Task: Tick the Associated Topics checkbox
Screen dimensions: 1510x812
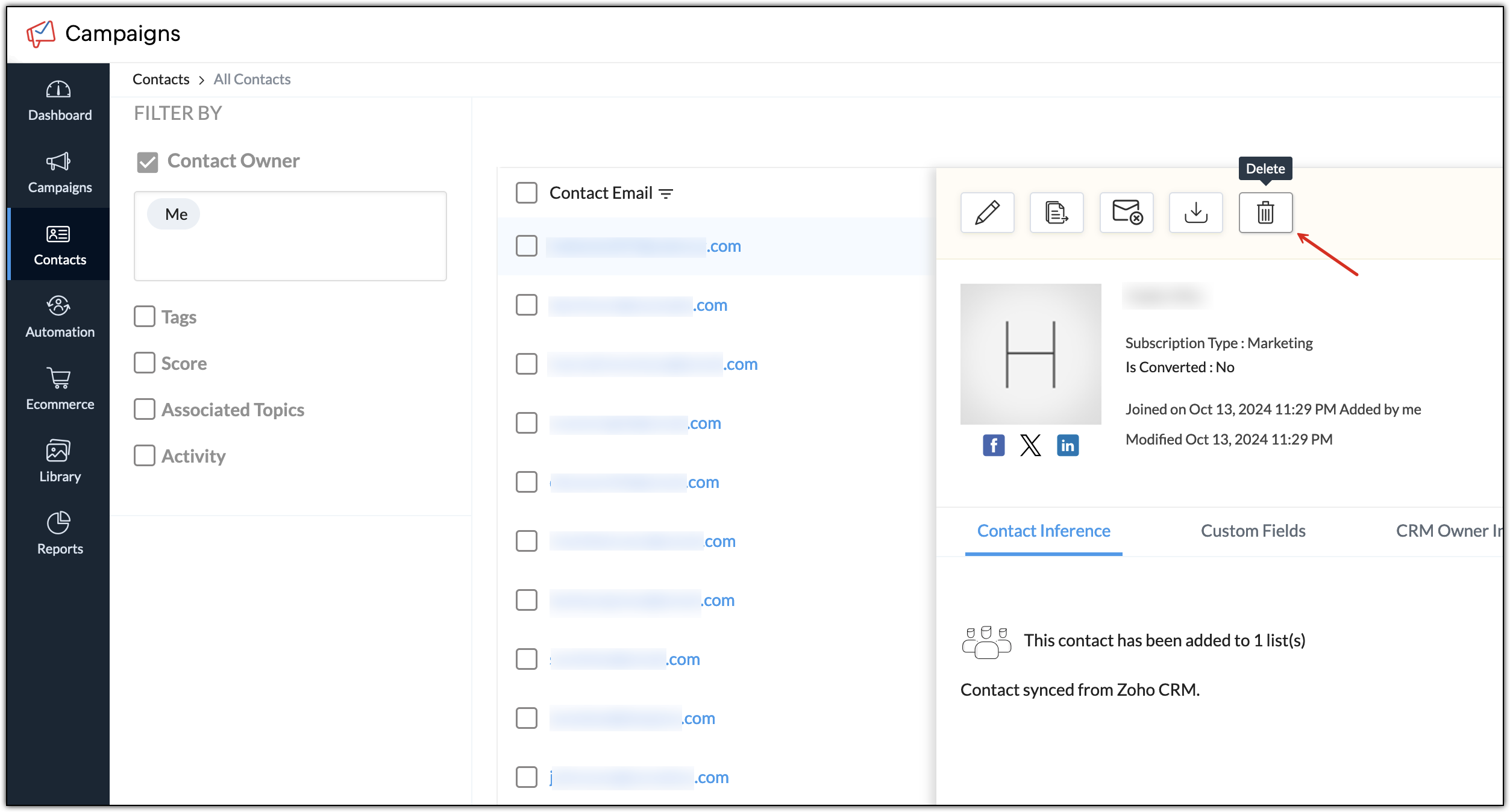Action: (x=145, y=409)
